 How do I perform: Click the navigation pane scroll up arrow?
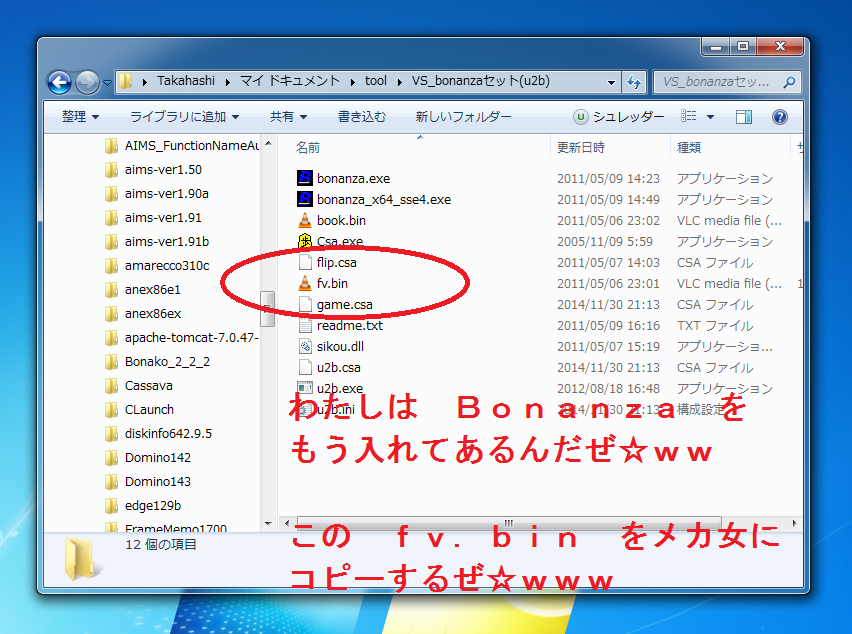pos(268,143)
